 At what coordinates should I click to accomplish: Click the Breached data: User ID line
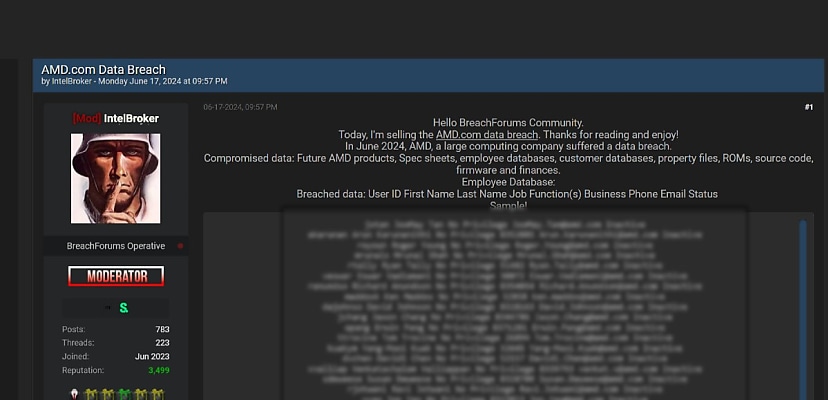507,194
